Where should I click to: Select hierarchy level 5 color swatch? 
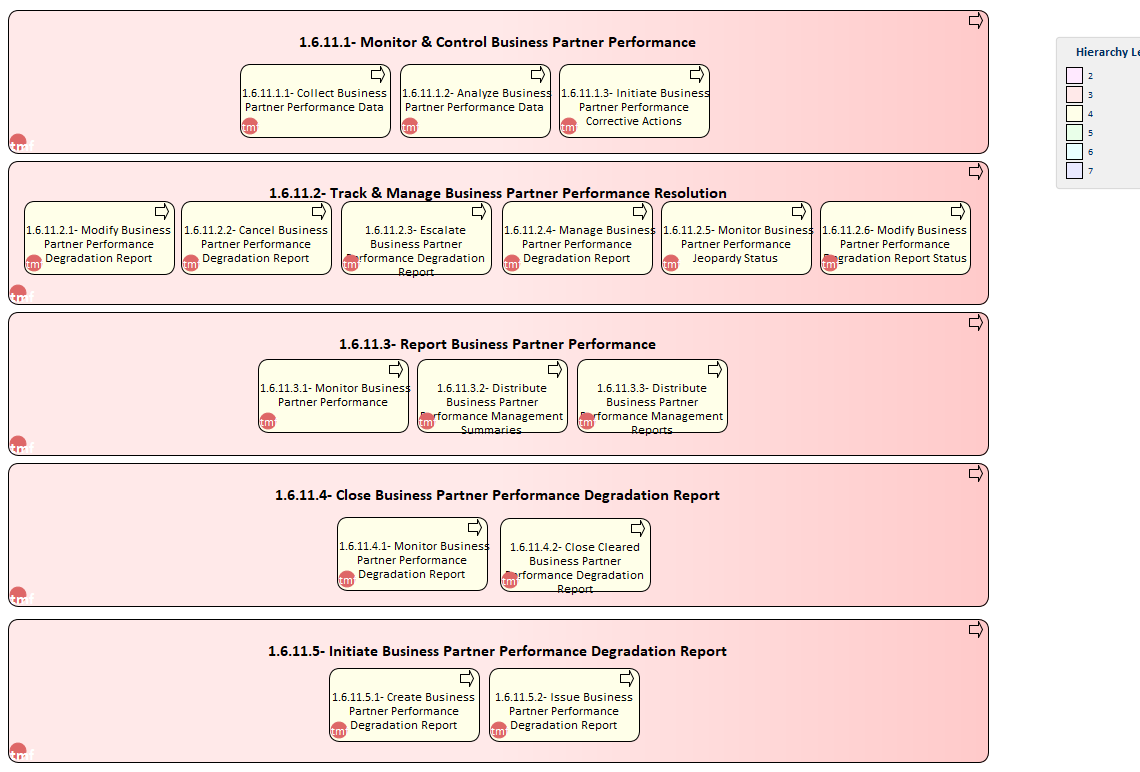(x=1075, y=132)
